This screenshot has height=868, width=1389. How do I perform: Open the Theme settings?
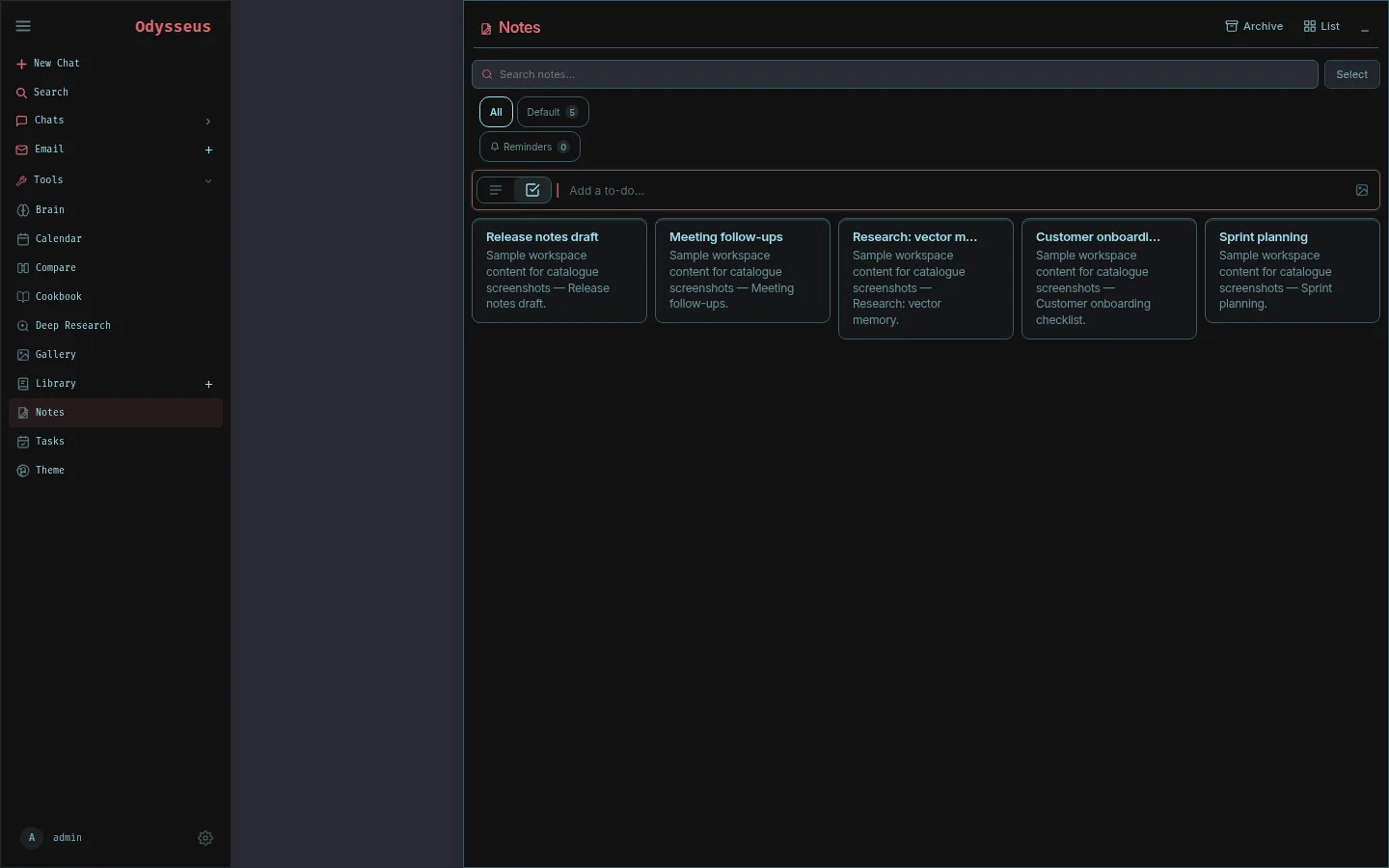click(116, 470)
